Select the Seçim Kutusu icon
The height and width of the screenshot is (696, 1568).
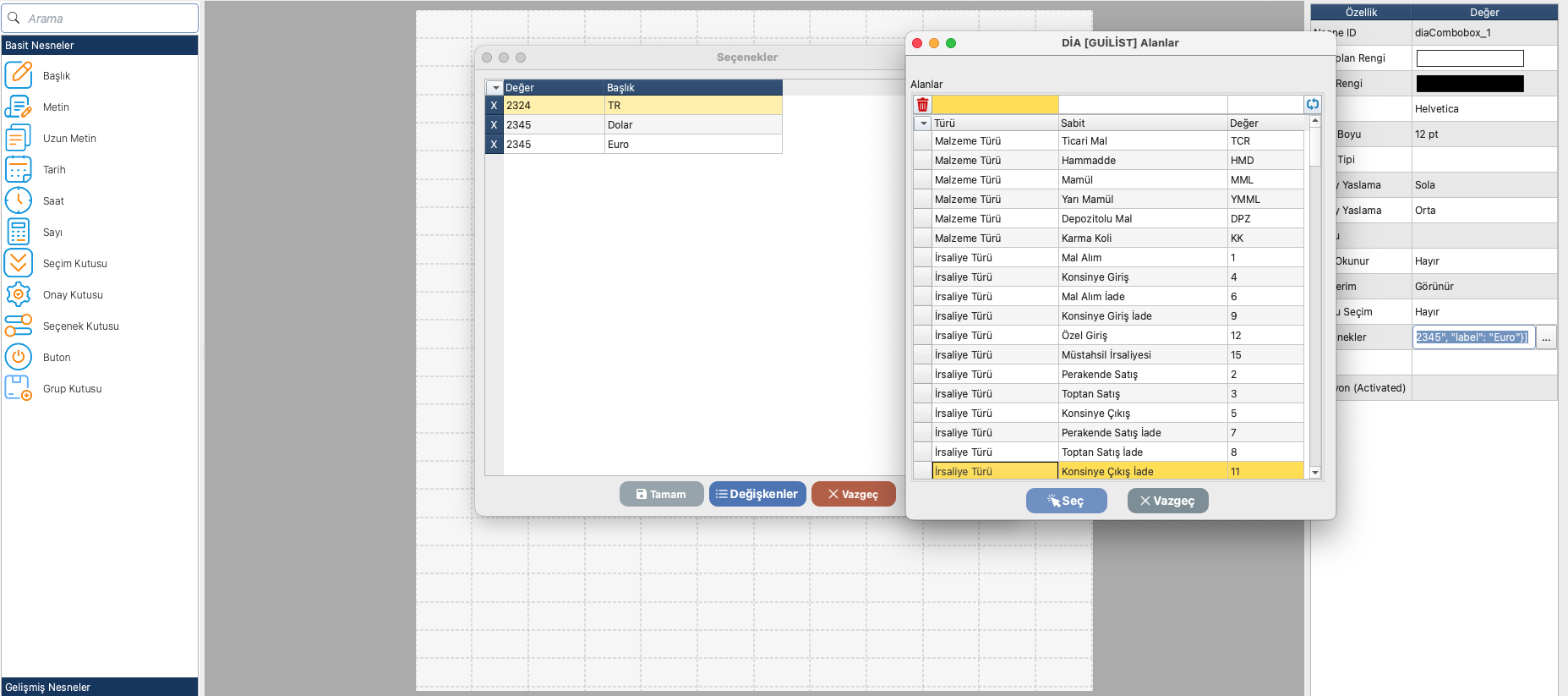19,263
